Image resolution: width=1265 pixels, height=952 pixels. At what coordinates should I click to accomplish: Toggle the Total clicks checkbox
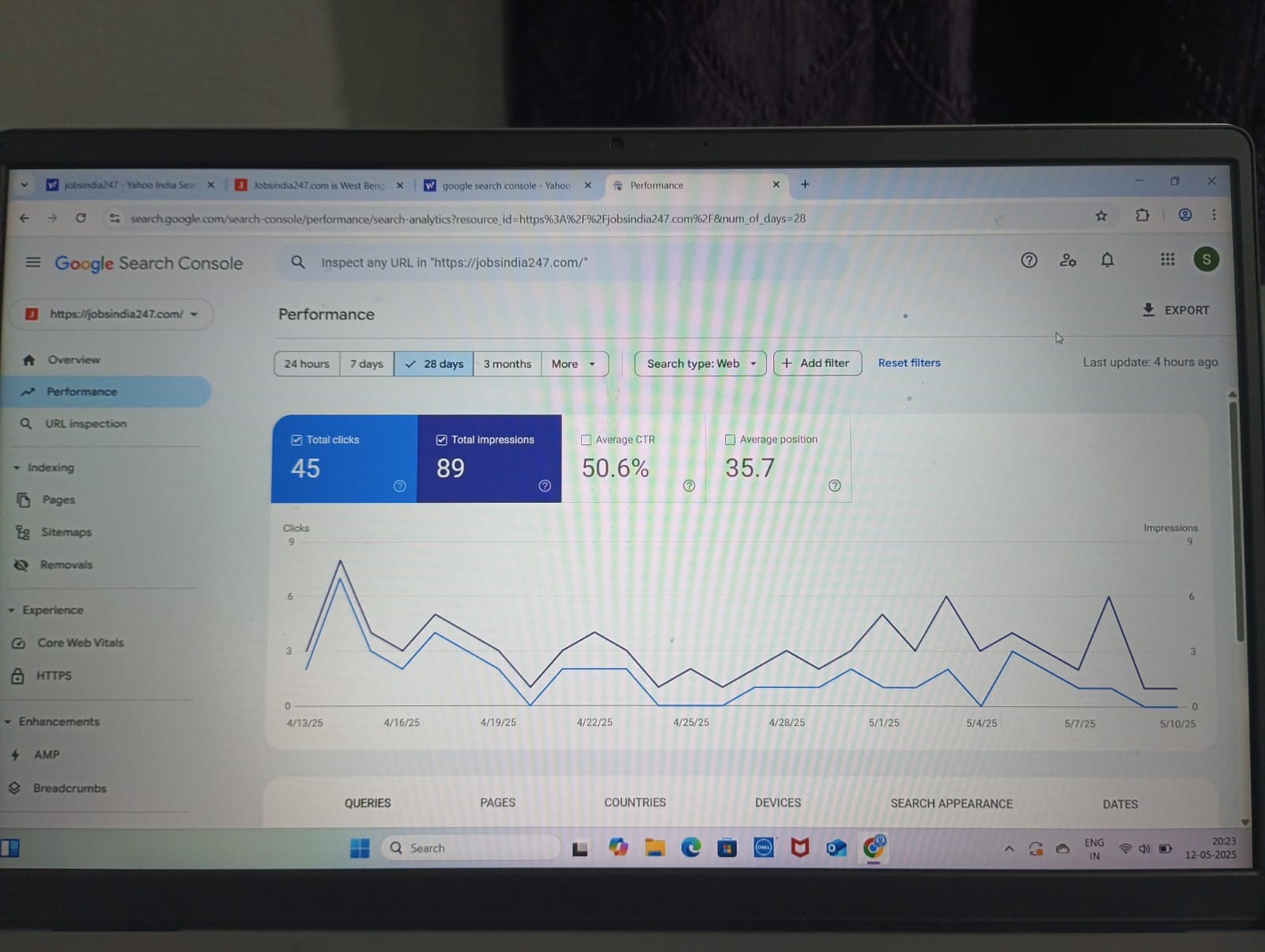pyautogui.click(x=296, y=440)
